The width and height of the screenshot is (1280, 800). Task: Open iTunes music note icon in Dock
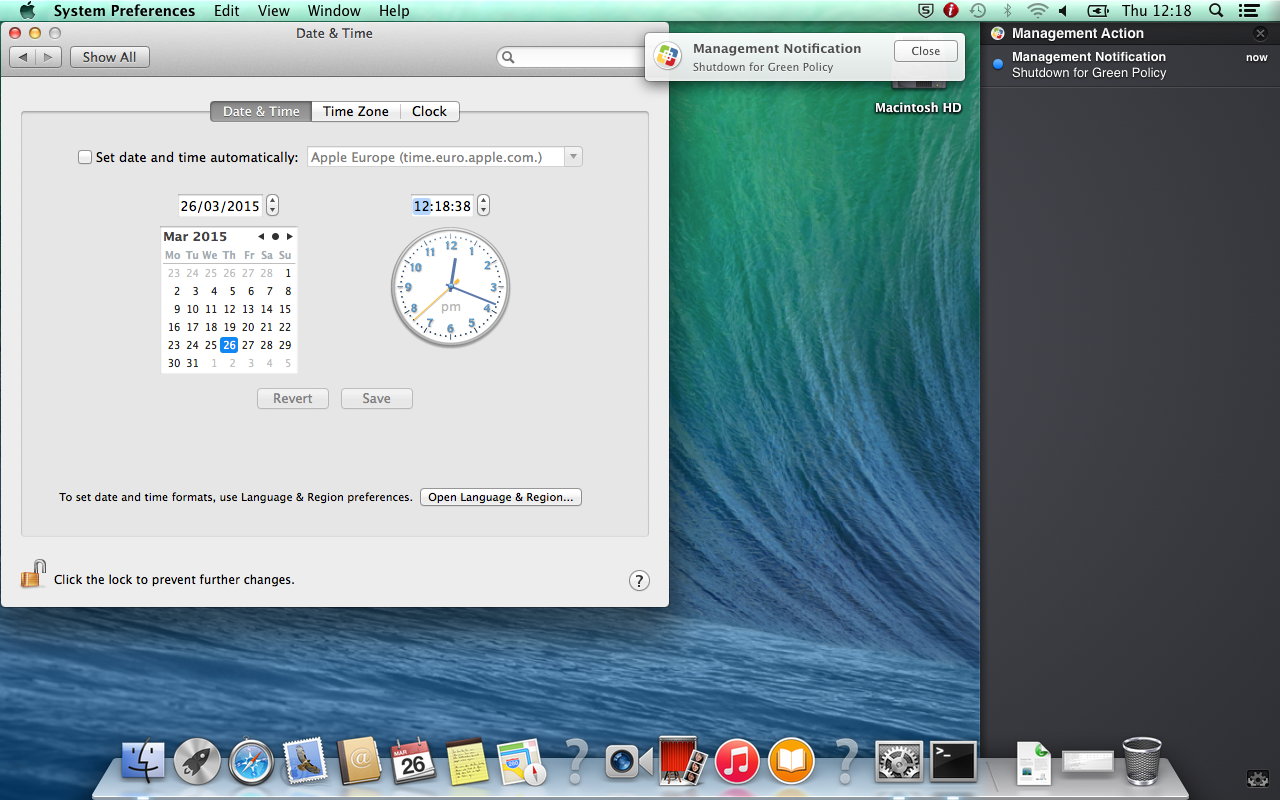[x=737, y=763]
